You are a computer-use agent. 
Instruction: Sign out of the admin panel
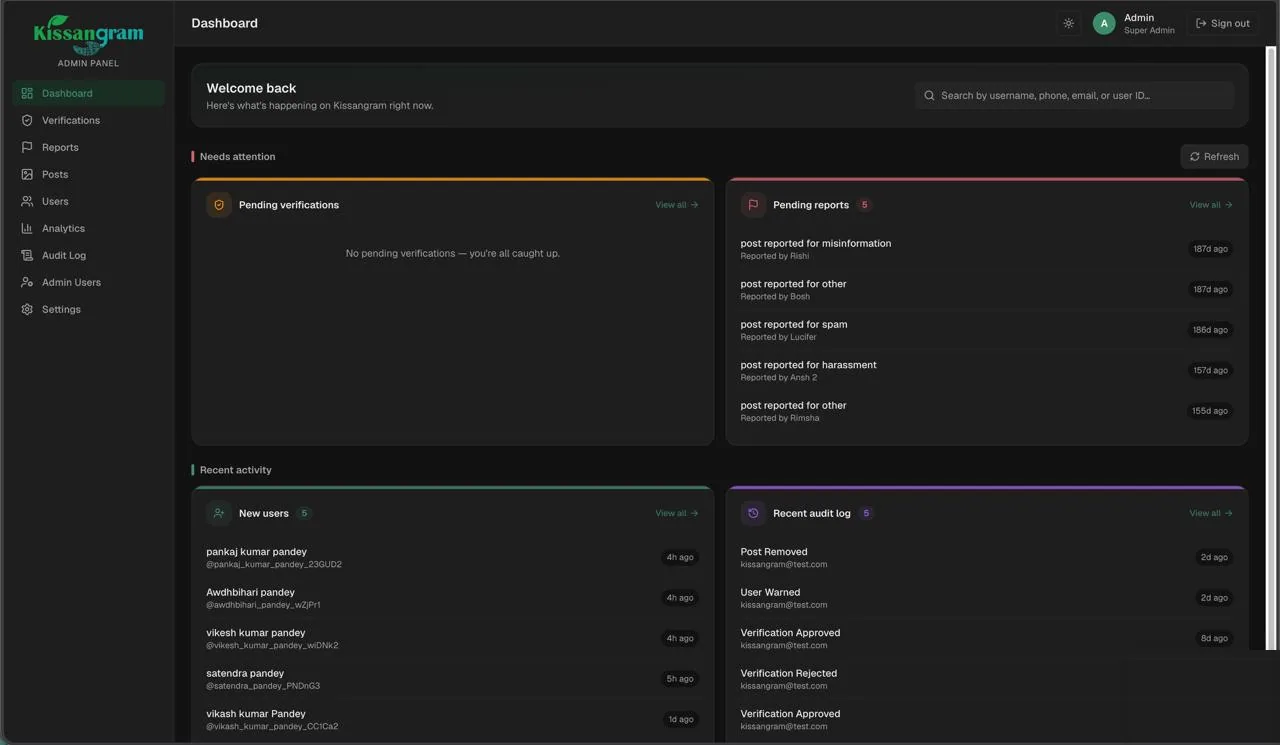click(1223, 23)
